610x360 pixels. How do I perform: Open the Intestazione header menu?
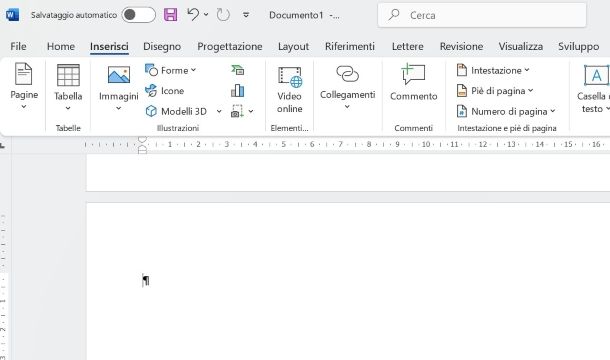pos(493,70)
